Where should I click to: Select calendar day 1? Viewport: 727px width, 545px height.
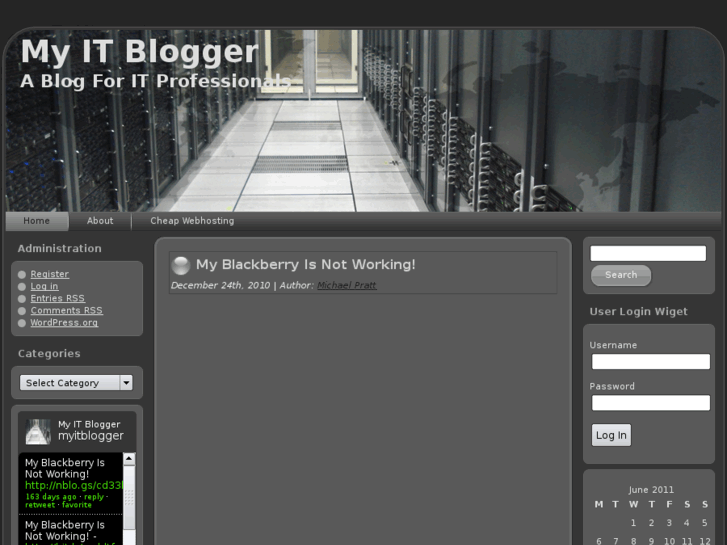tap(633, 523)
